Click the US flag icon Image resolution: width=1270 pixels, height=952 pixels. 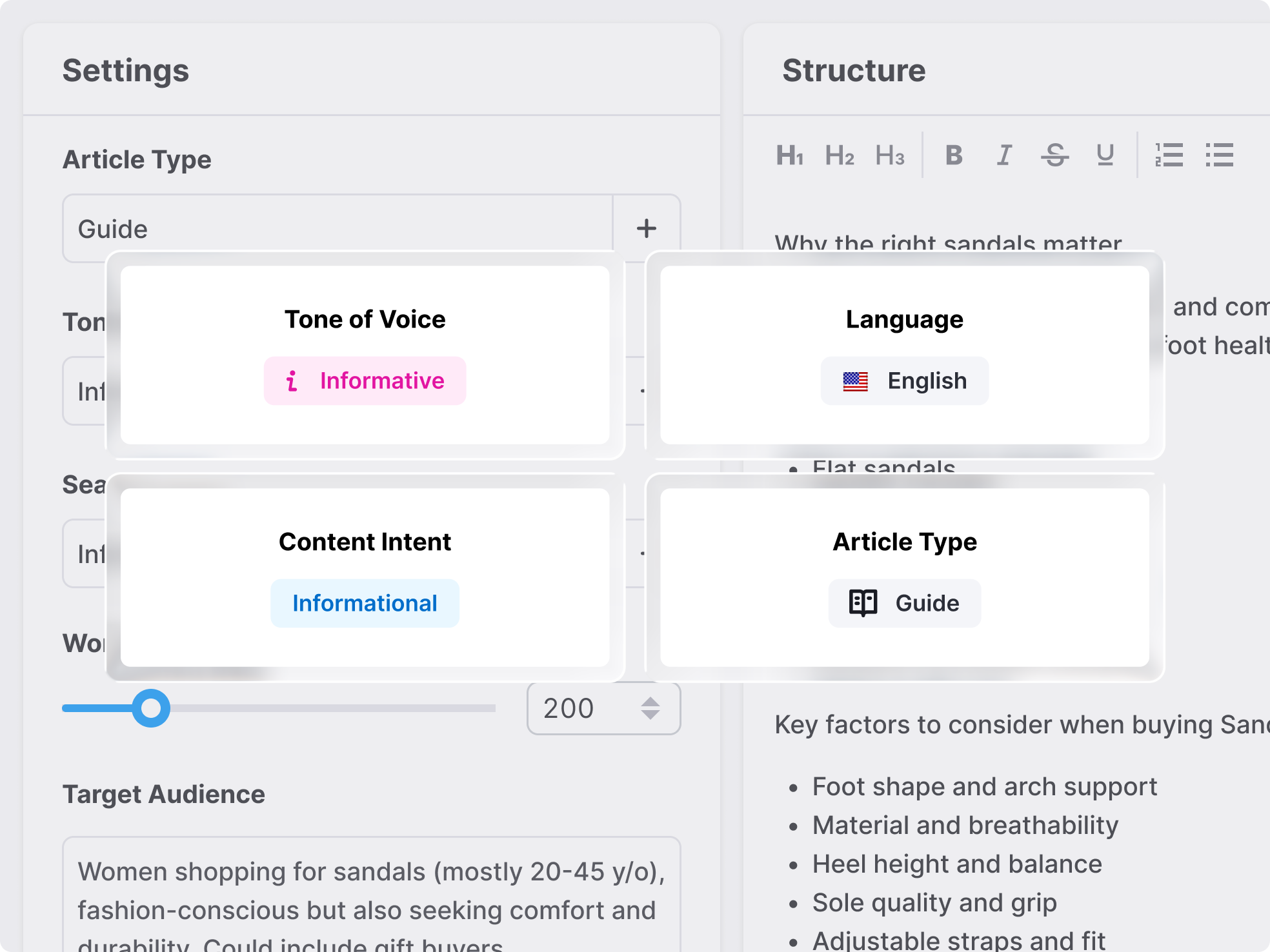(x=855, y=381)
